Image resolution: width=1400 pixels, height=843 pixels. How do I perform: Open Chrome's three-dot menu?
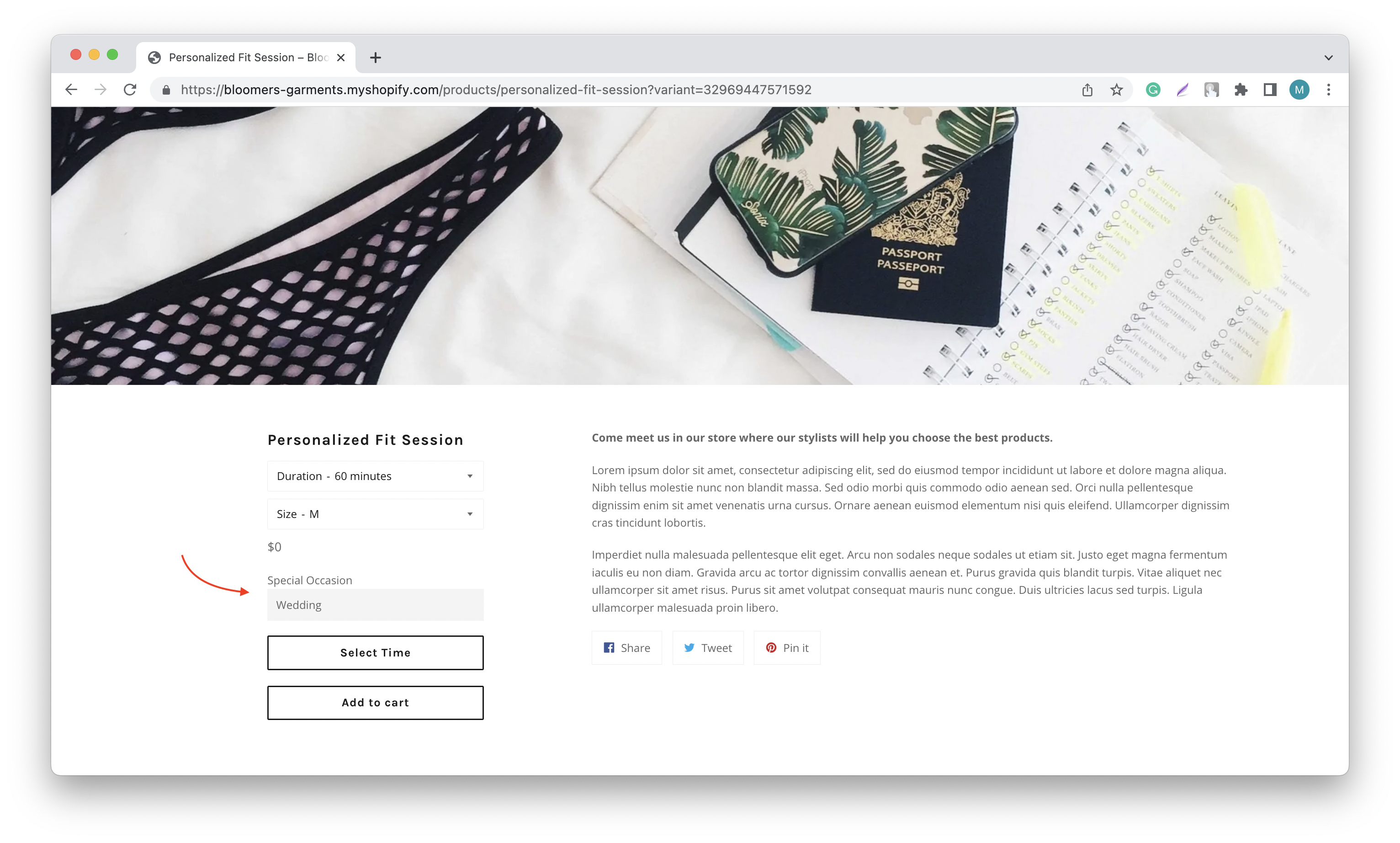tap(1328, 90)
